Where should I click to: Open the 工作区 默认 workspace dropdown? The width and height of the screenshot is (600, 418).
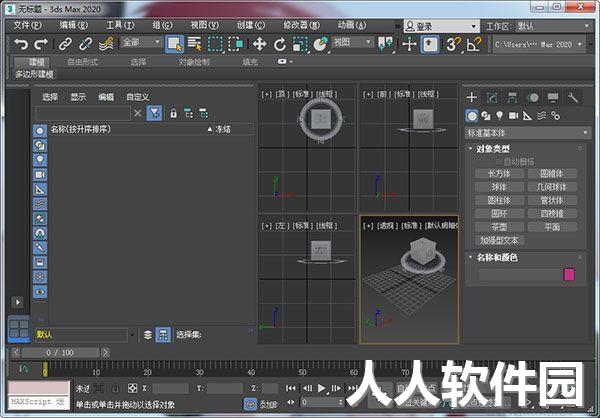pos(553,26)
